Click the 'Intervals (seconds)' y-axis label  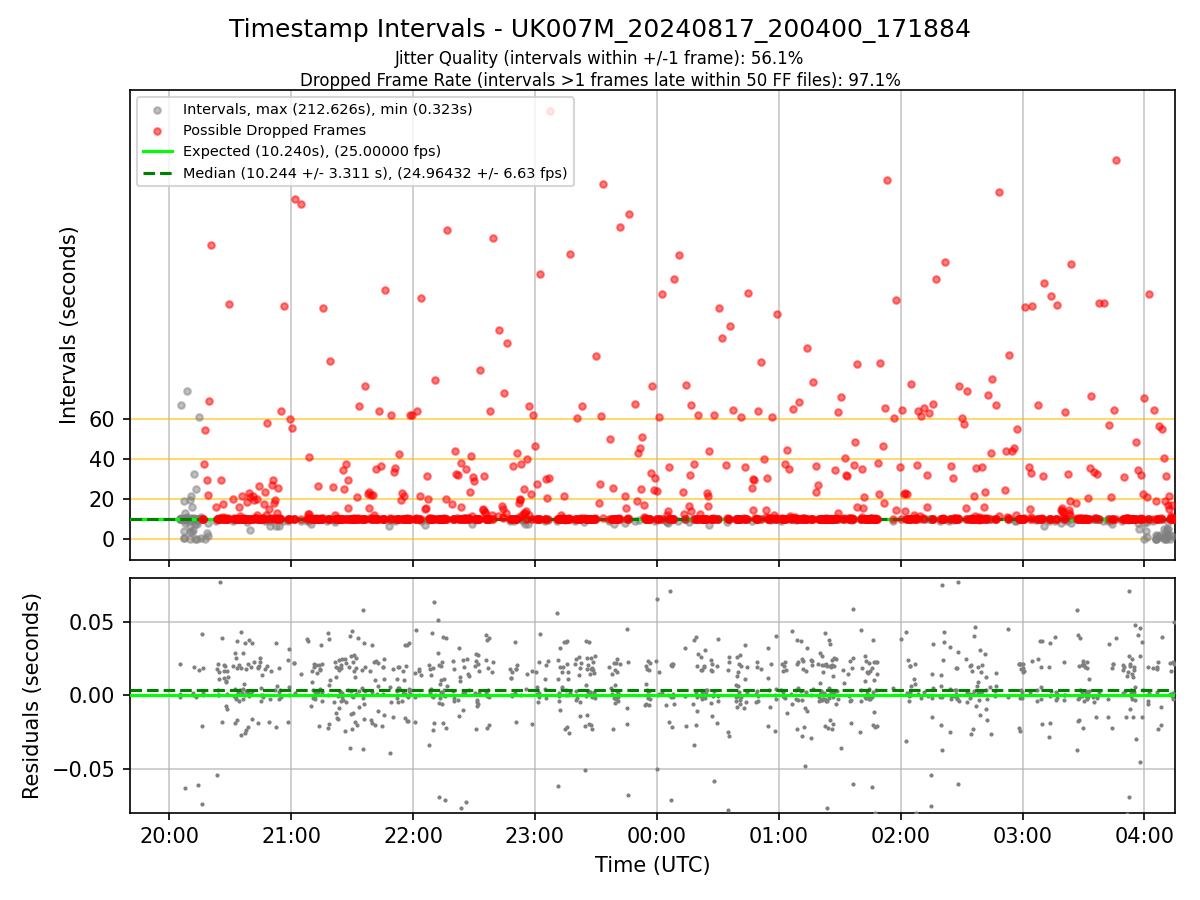[69, 325]
